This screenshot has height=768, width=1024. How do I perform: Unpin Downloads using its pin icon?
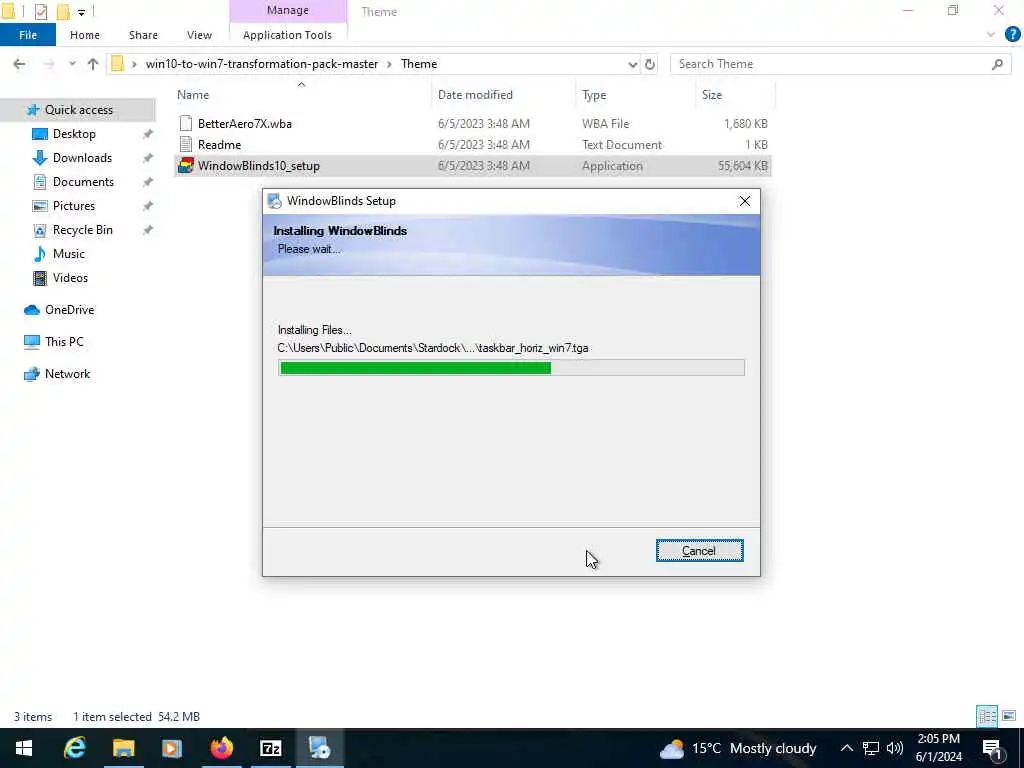(148, 158)
